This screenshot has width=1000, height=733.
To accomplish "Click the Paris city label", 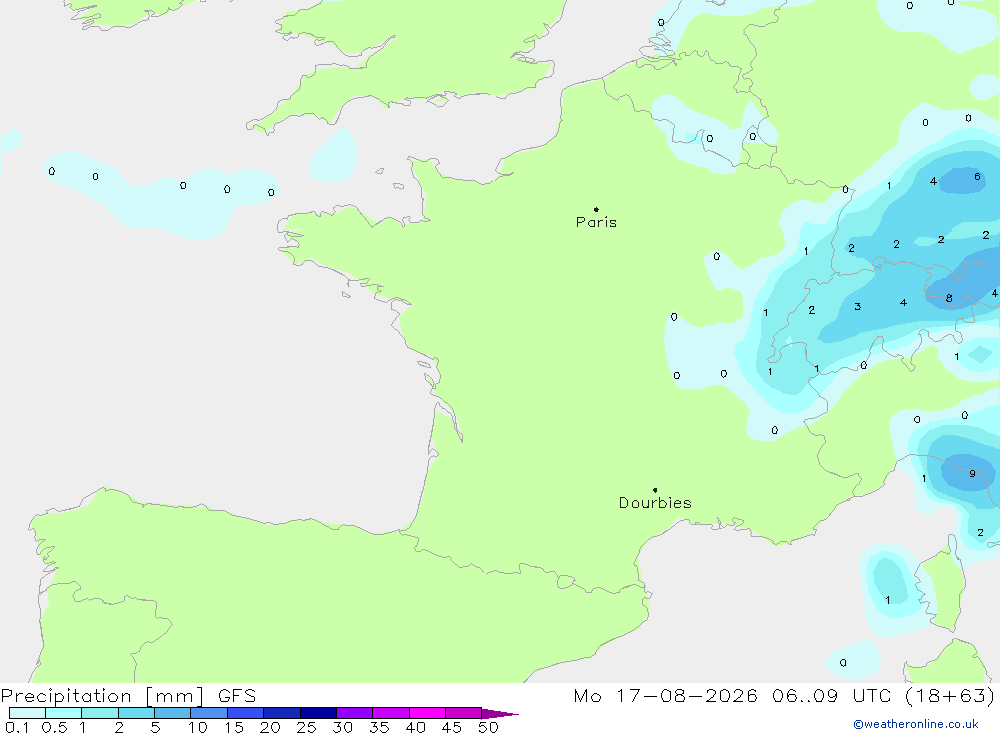I will coord(596,222).
